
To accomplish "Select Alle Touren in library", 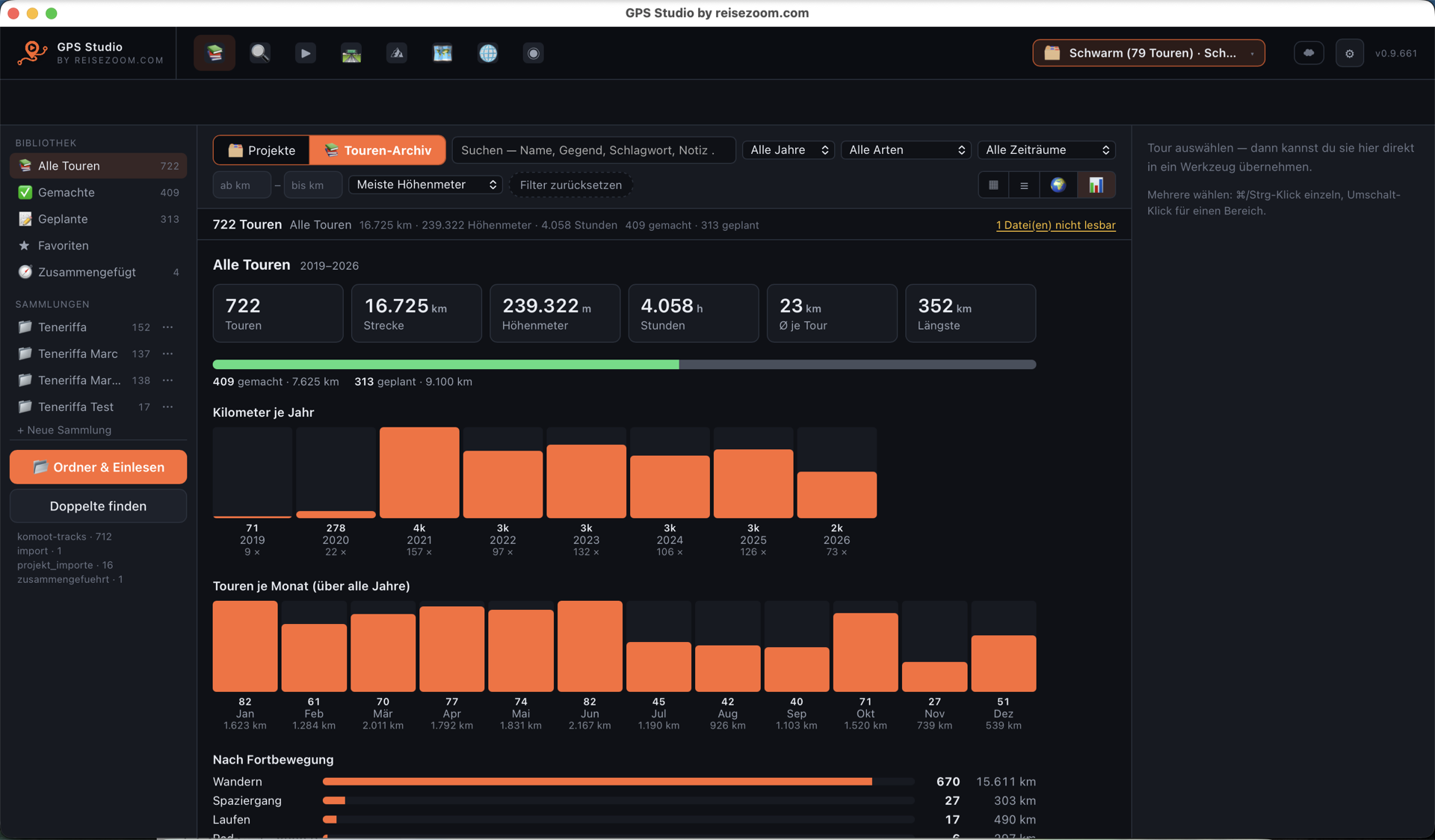I will tap(98, 166).
